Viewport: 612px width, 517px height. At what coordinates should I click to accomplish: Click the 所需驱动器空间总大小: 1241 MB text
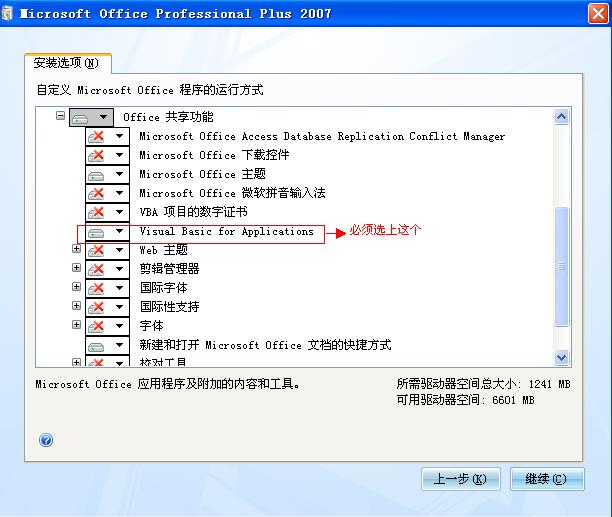click(x=484, y=384)
